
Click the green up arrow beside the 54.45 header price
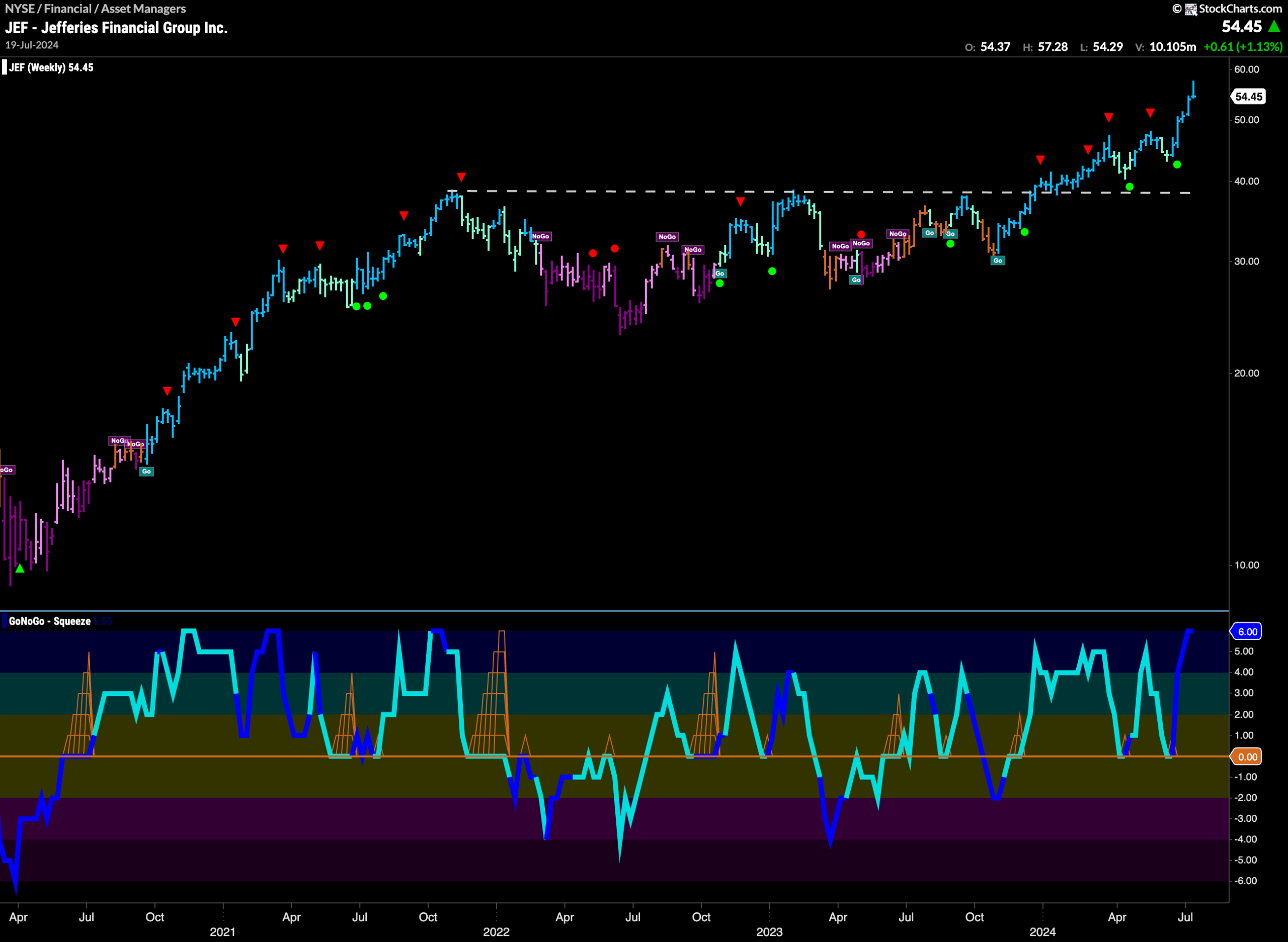tap(1274, 26)
